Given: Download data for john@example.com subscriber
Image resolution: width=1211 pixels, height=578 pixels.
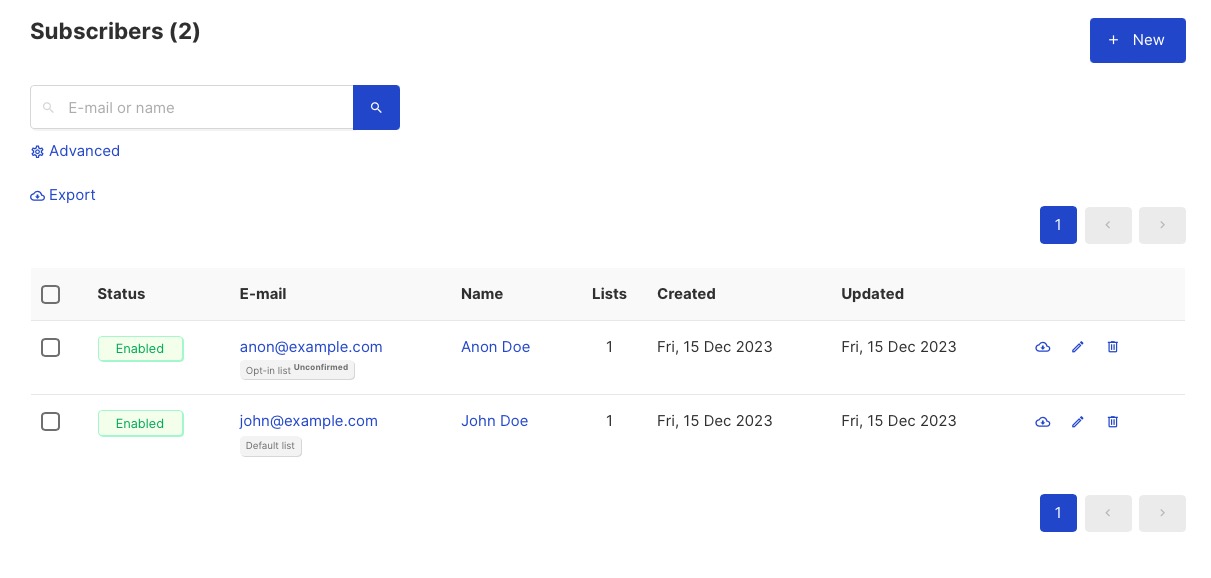Looking at the screenshot, I should [x=1042, y=422].
